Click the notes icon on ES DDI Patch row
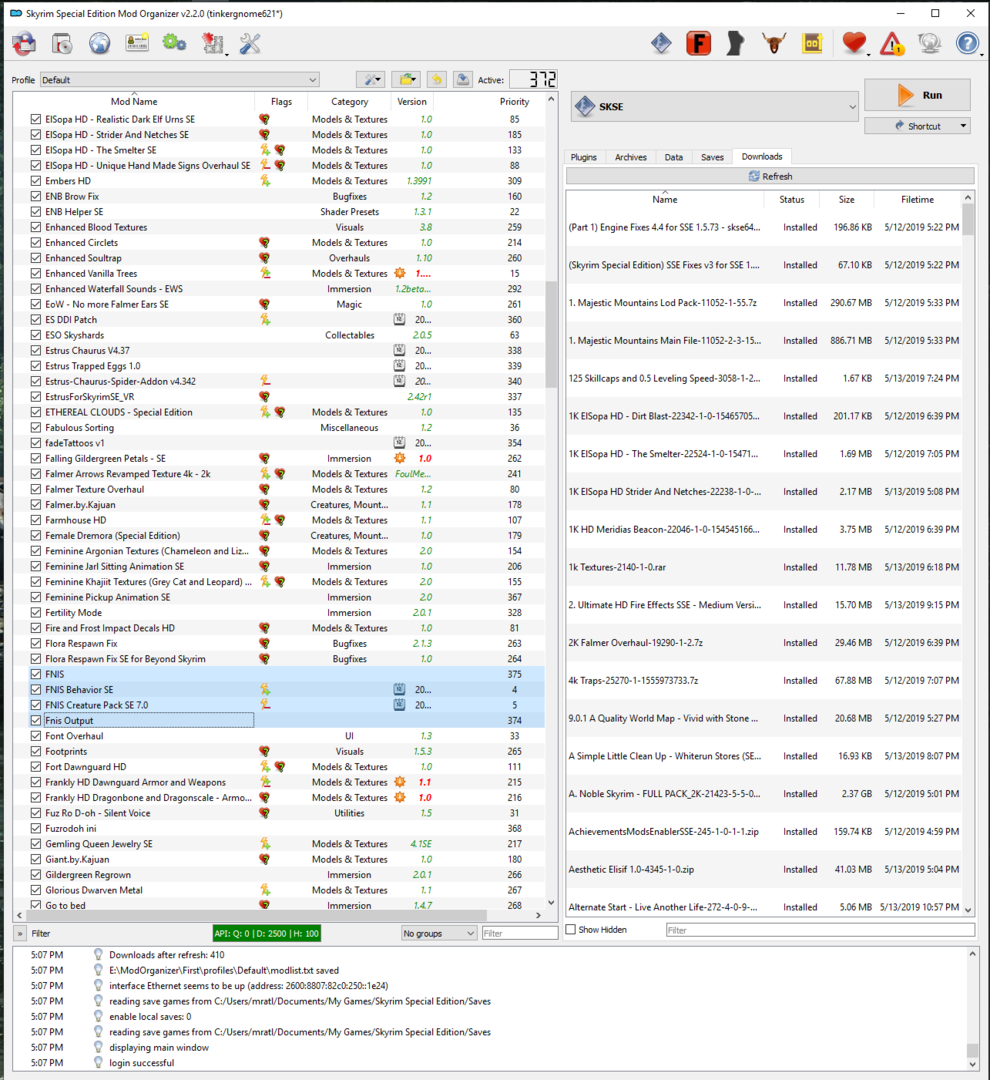The image size is (990, 1080). click(x=399, y=320)
